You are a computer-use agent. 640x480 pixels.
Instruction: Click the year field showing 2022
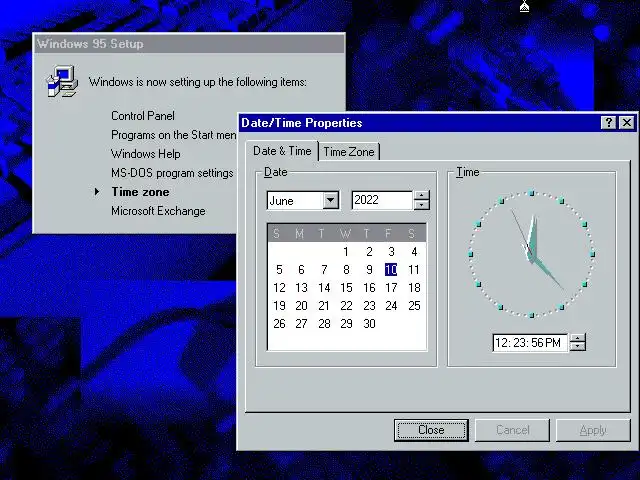(x=382, y=200)
